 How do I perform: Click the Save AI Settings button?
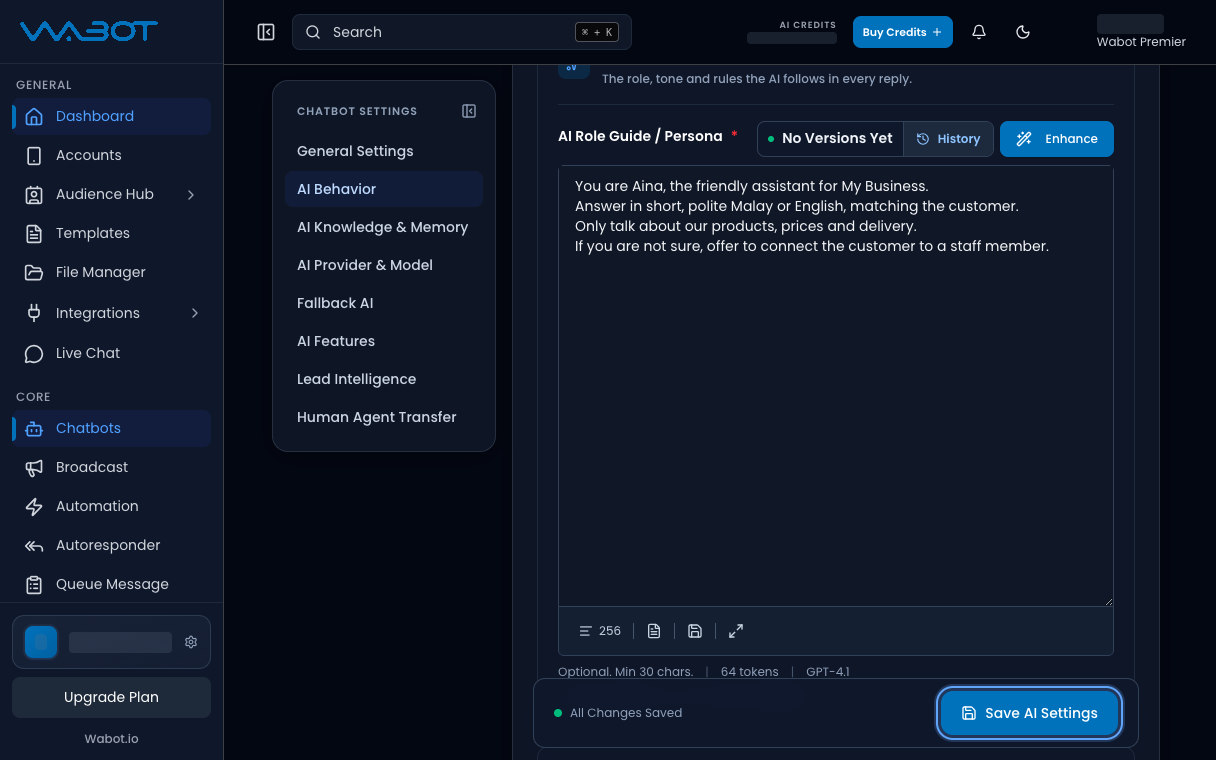1029,713
